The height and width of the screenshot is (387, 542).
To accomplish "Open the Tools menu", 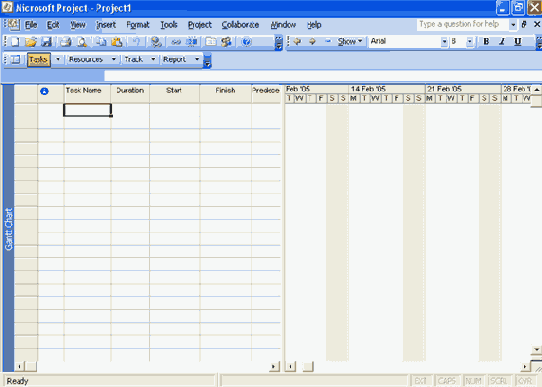I will pos(169,25).
